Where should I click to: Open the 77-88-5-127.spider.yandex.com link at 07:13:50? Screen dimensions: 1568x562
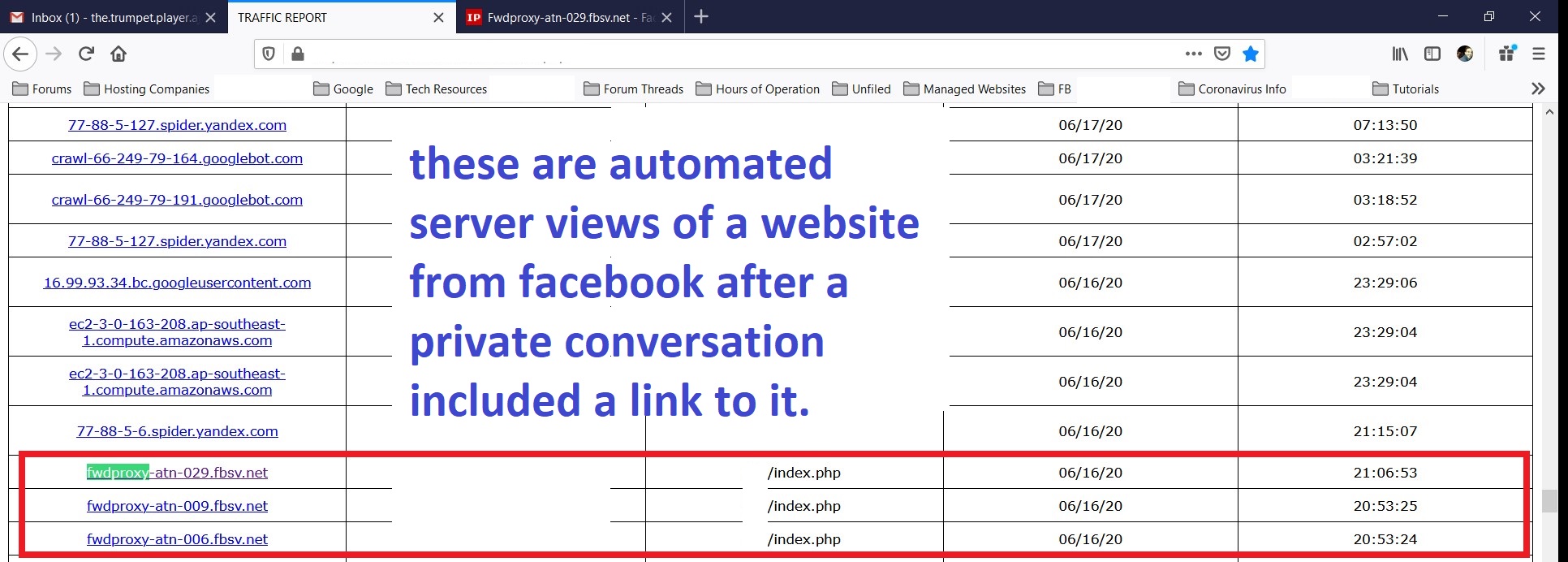pos(177,125)
